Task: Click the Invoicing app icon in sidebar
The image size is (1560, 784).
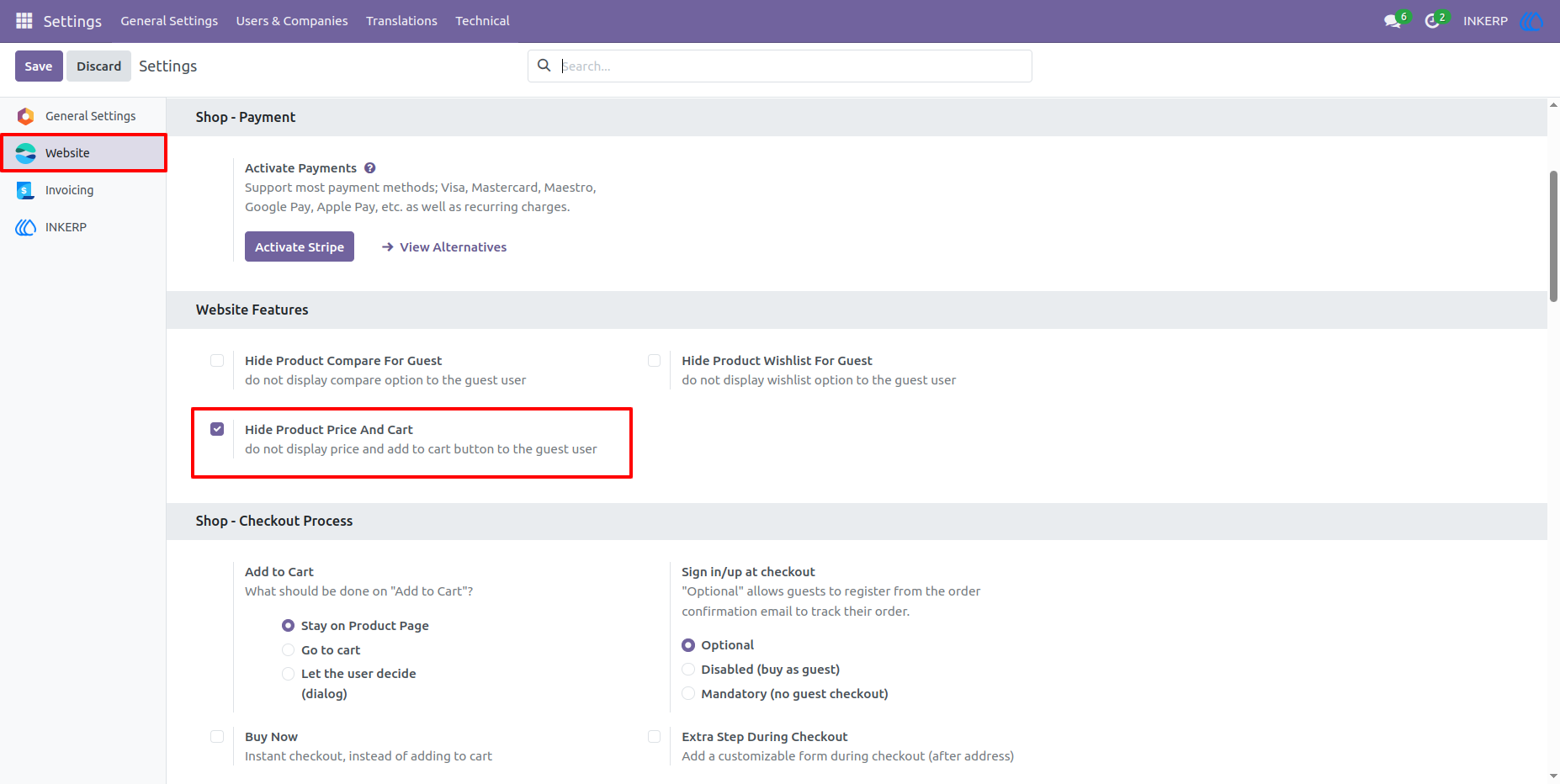Action: tap(25, 190)
